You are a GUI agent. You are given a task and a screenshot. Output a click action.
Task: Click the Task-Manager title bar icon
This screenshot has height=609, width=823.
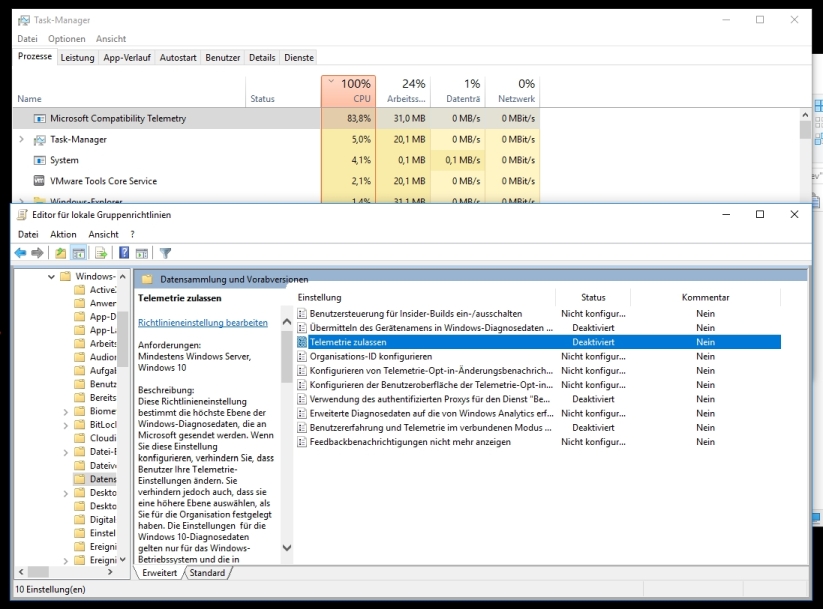click(x=24, y=20)
